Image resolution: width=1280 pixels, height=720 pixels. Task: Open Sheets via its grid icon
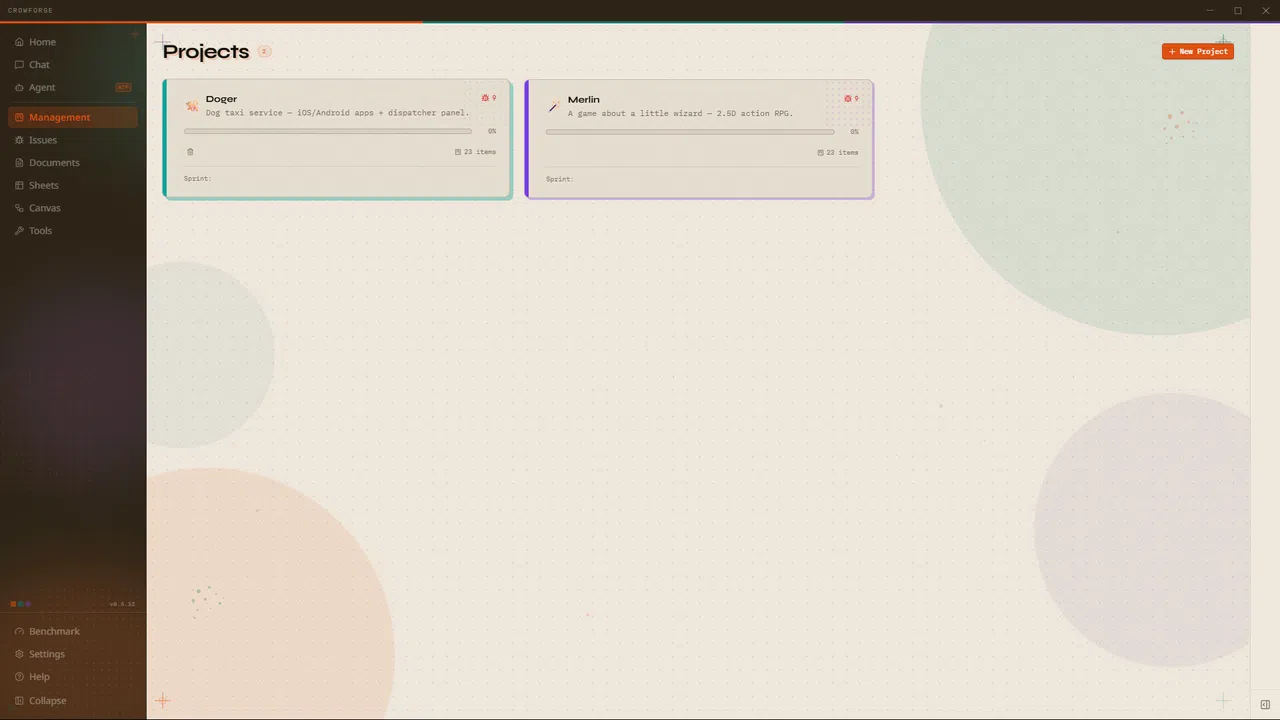tap(19, 185)
